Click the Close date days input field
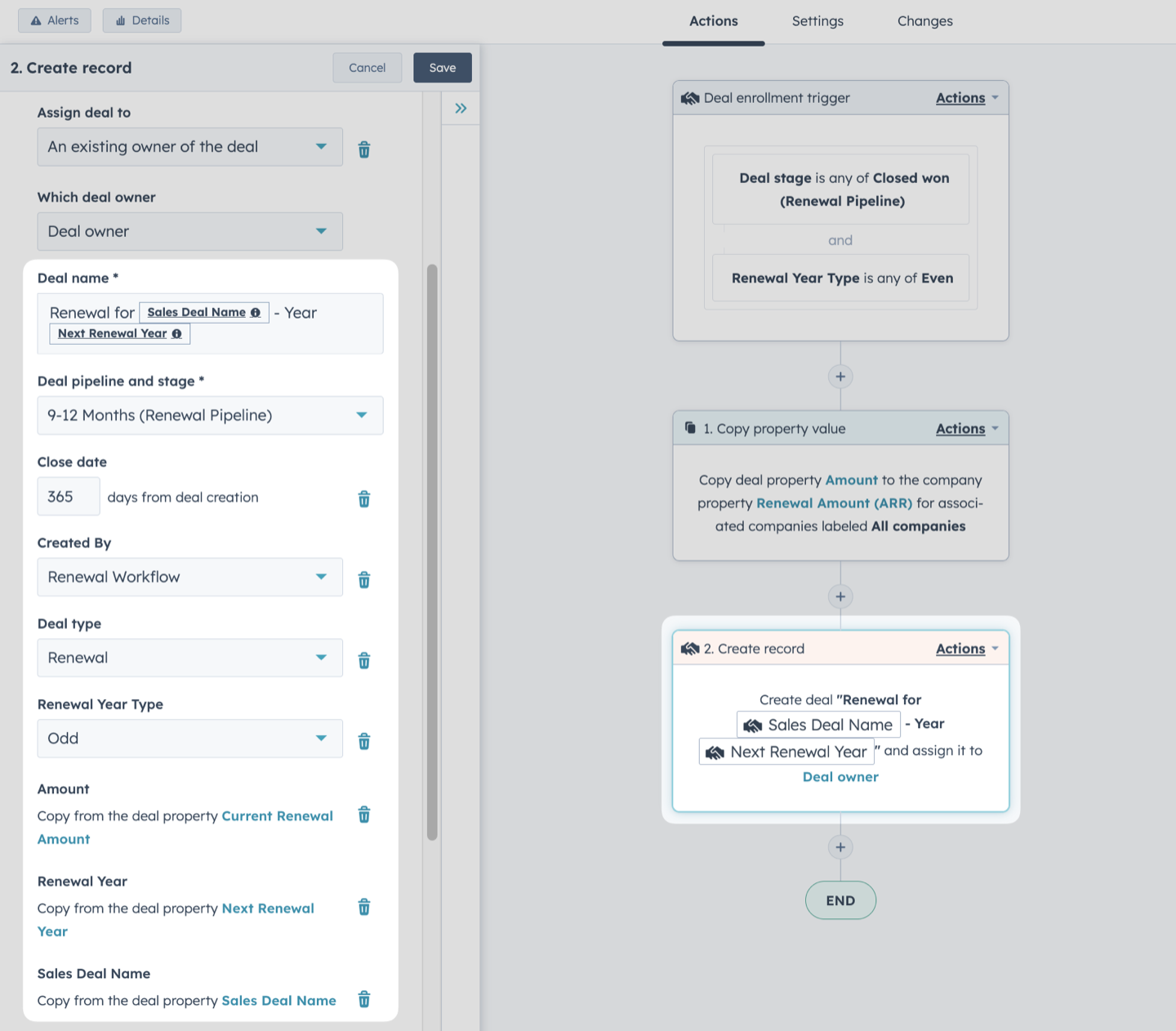 [x=69, y=497]
